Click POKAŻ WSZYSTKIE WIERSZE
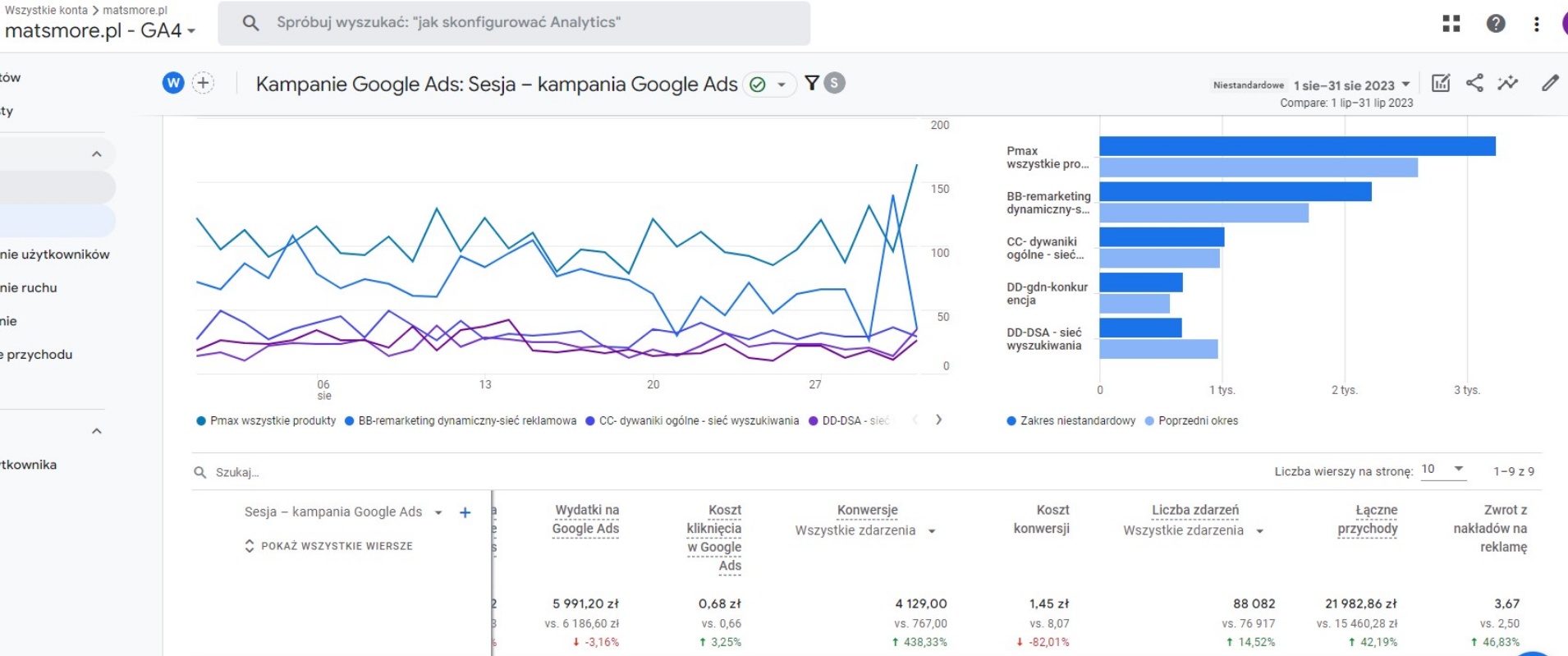Viewport: 1568px width, 656px height. [336, 546]
